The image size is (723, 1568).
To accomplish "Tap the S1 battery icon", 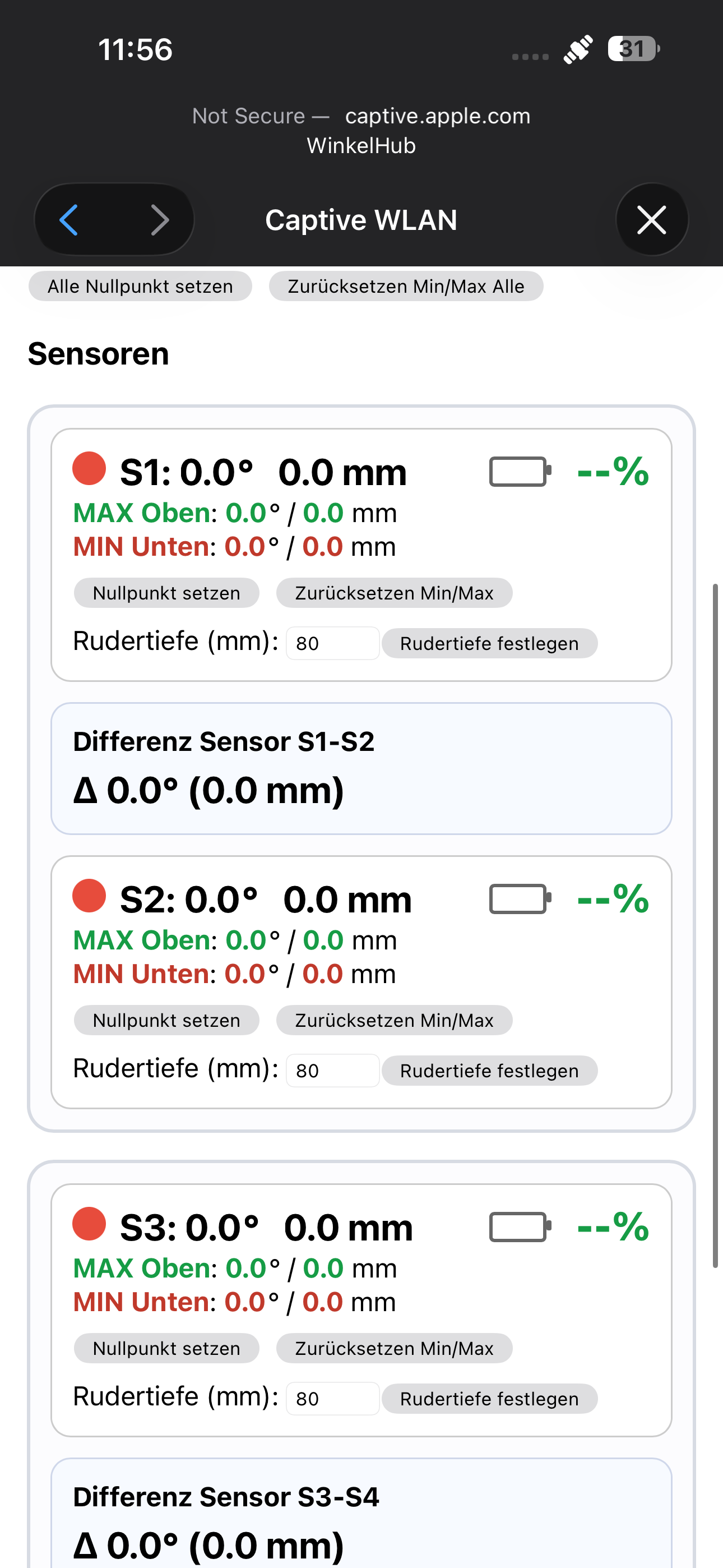I will coord(520,472).
